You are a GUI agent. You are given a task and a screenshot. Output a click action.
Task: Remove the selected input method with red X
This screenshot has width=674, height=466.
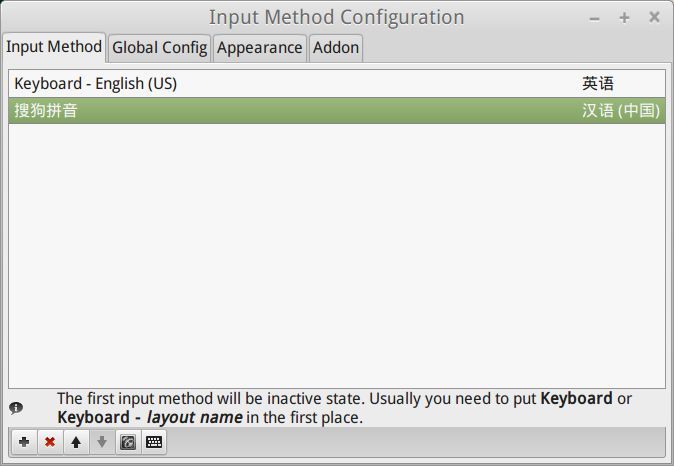(x=50, y=442)
